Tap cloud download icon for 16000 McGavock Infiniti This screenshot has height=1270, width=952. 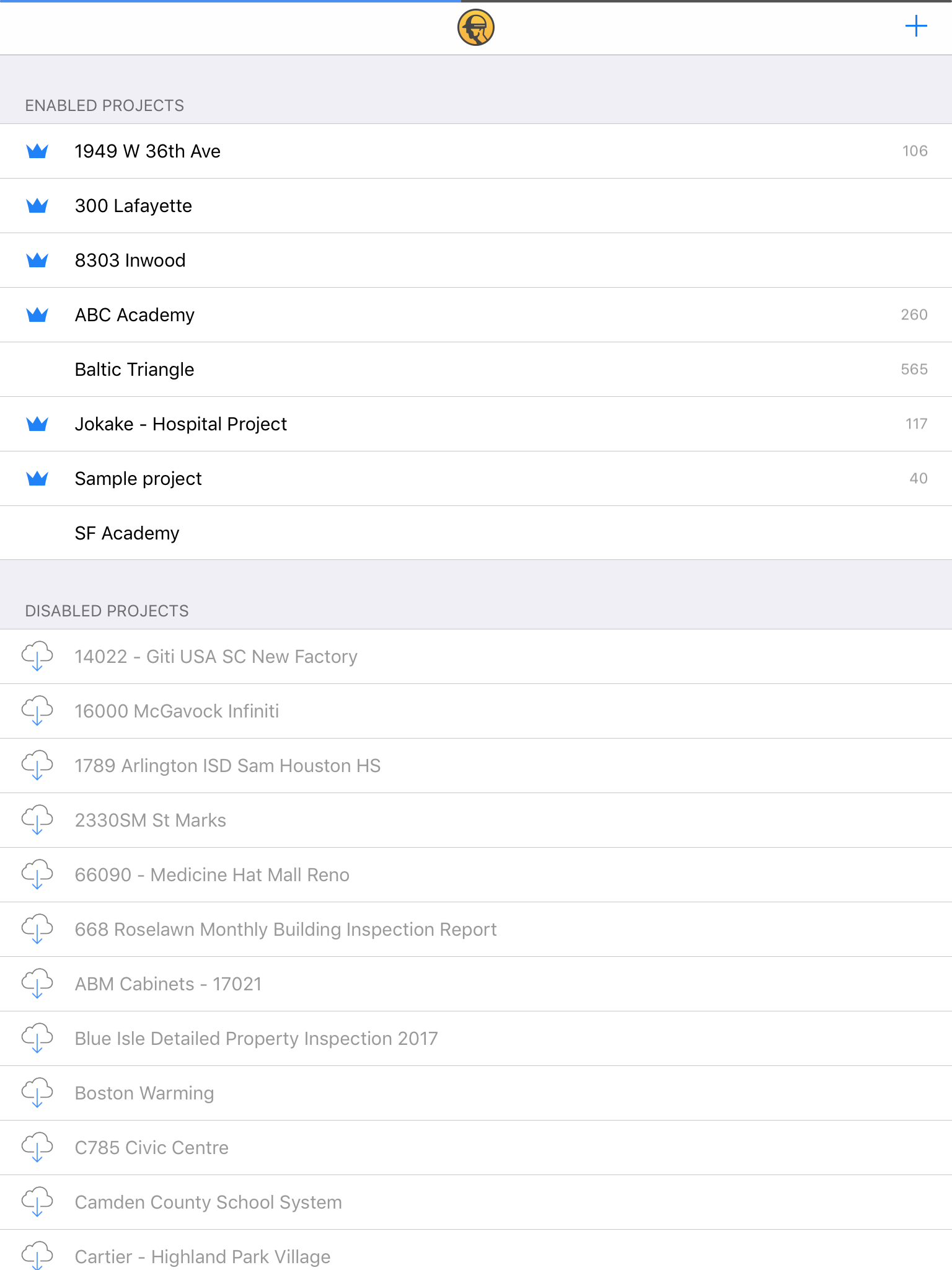[37, 711]
